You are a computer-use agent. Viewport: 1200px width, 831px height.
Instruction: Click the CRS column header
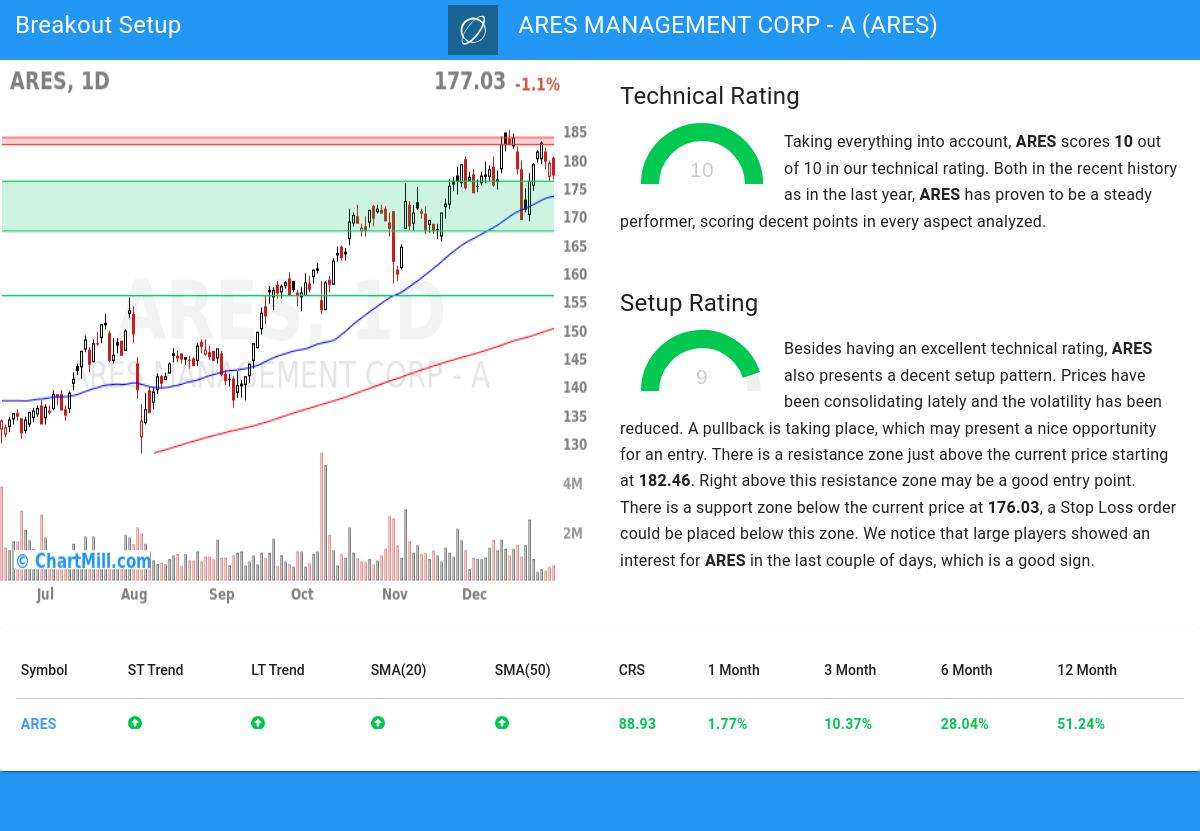(x=632, y=670)
